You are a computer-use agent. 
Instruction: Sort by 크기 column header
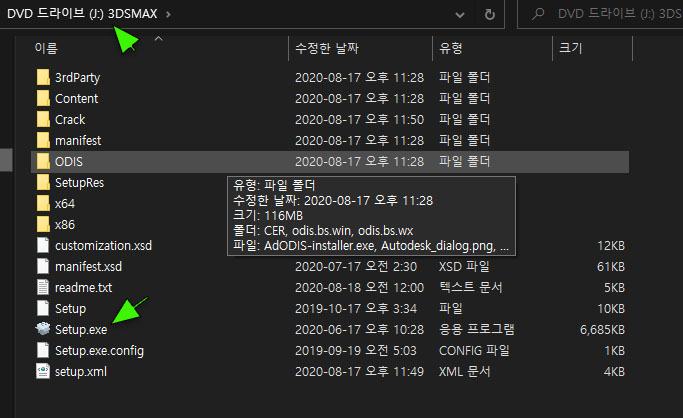pos(570,48)
